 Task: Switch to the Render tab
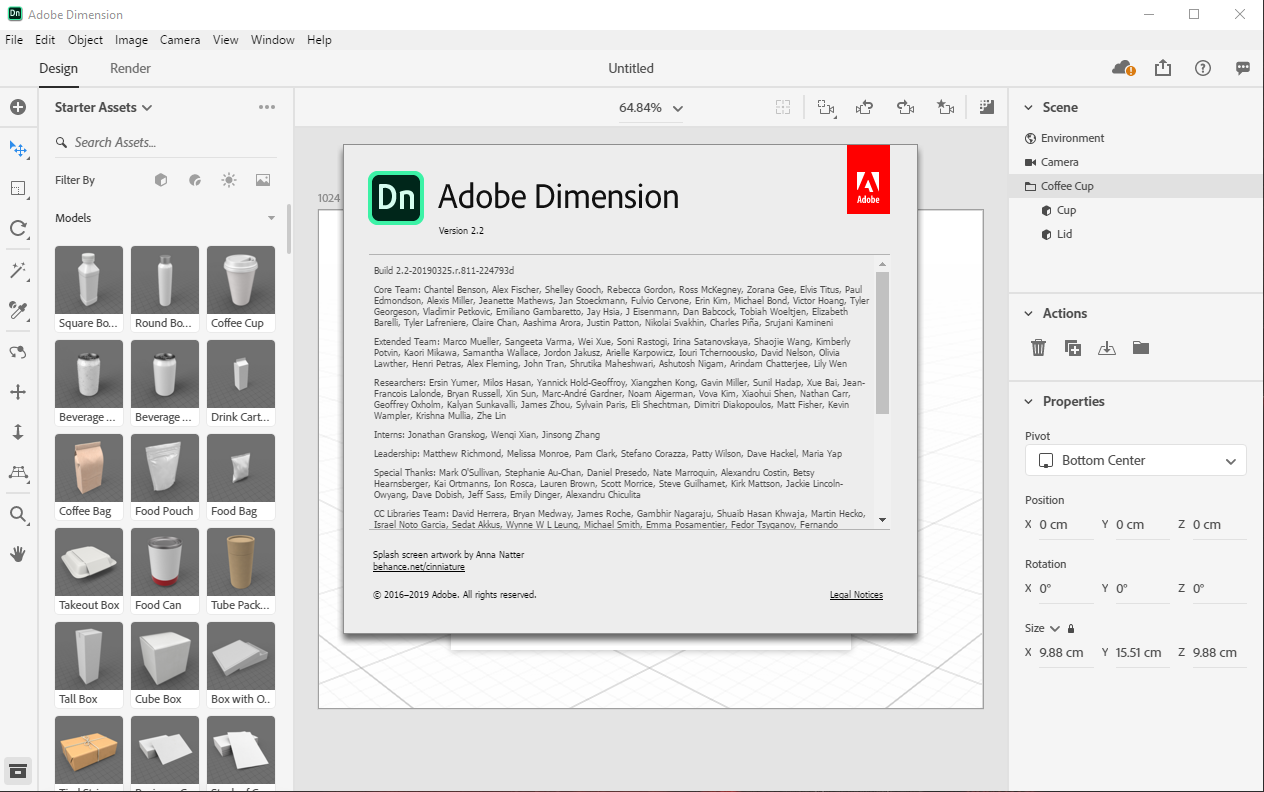[x=130, y=68]
